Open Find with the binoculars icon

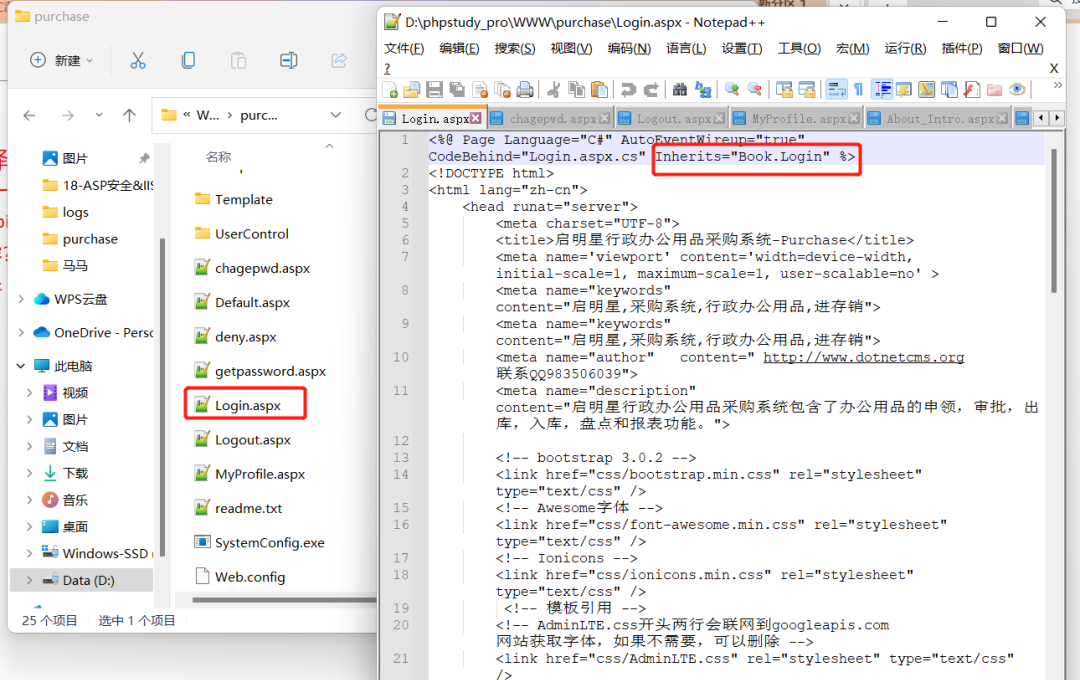click(680, 90)
